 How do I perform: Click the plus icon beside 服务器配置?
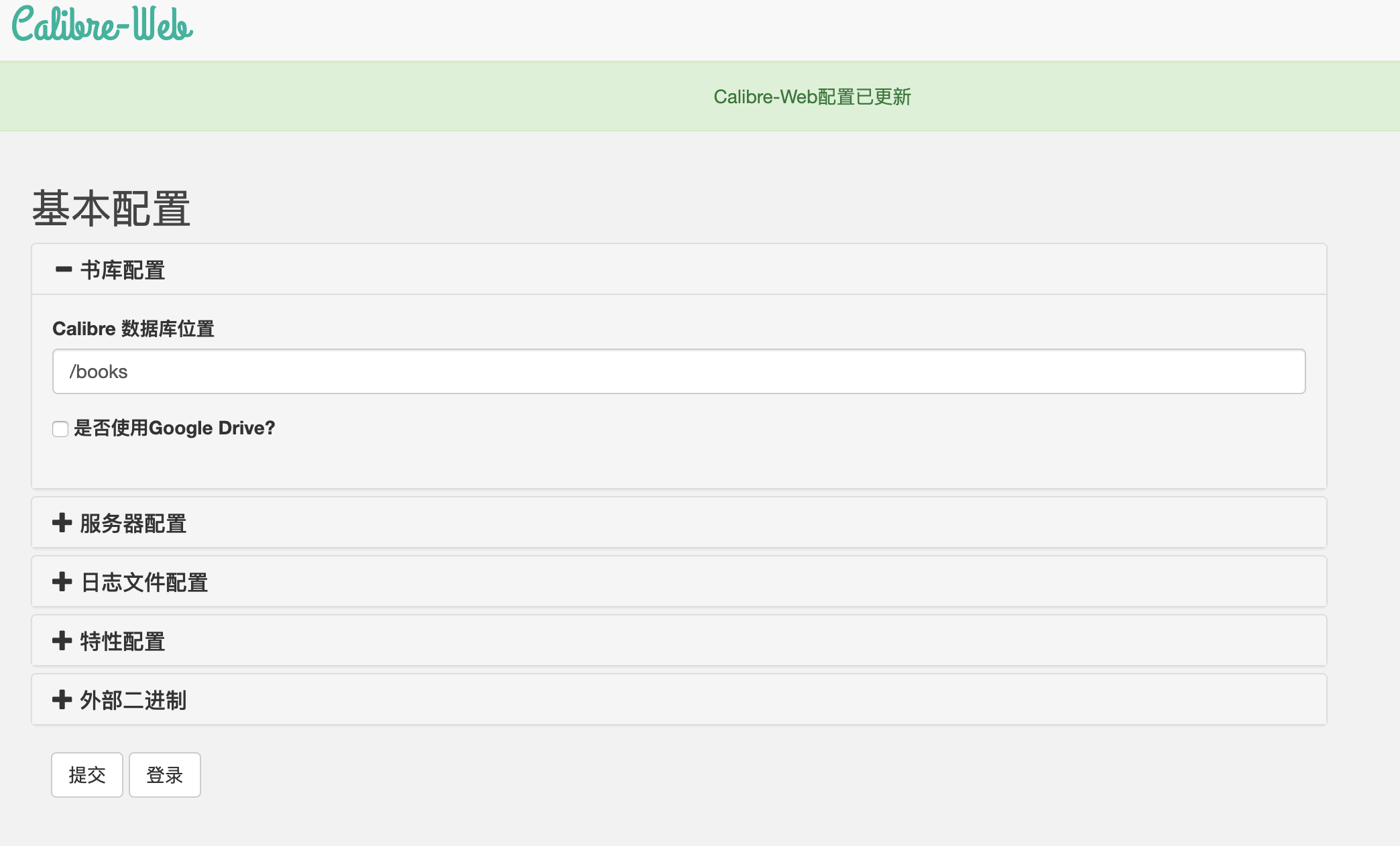coord(62,523)
